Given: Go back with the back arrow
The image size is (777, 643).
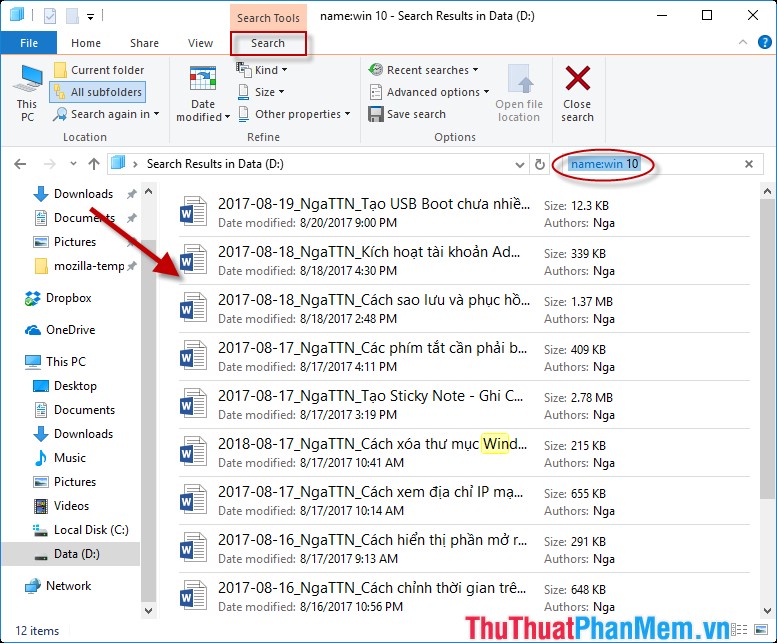Looking at the screenshot, I should pyautogui.click(x=20, y=164).
